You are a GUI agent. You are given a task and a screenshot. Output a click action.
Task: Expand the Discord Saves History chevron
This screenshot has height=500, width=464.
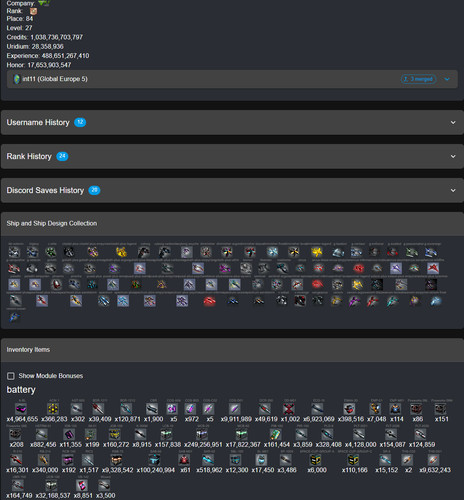tap(453, 190)
